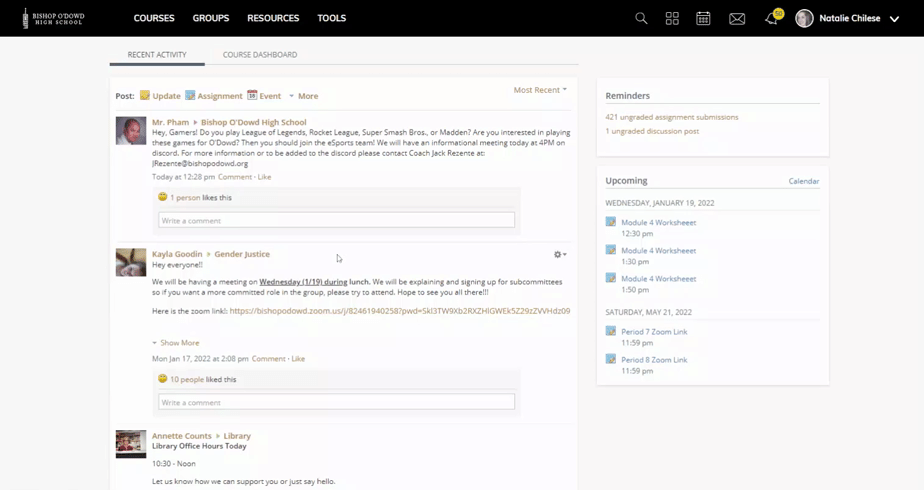
Task: Open the messages envelope icon
Action: pyautogui.click(x=737, y=18)
